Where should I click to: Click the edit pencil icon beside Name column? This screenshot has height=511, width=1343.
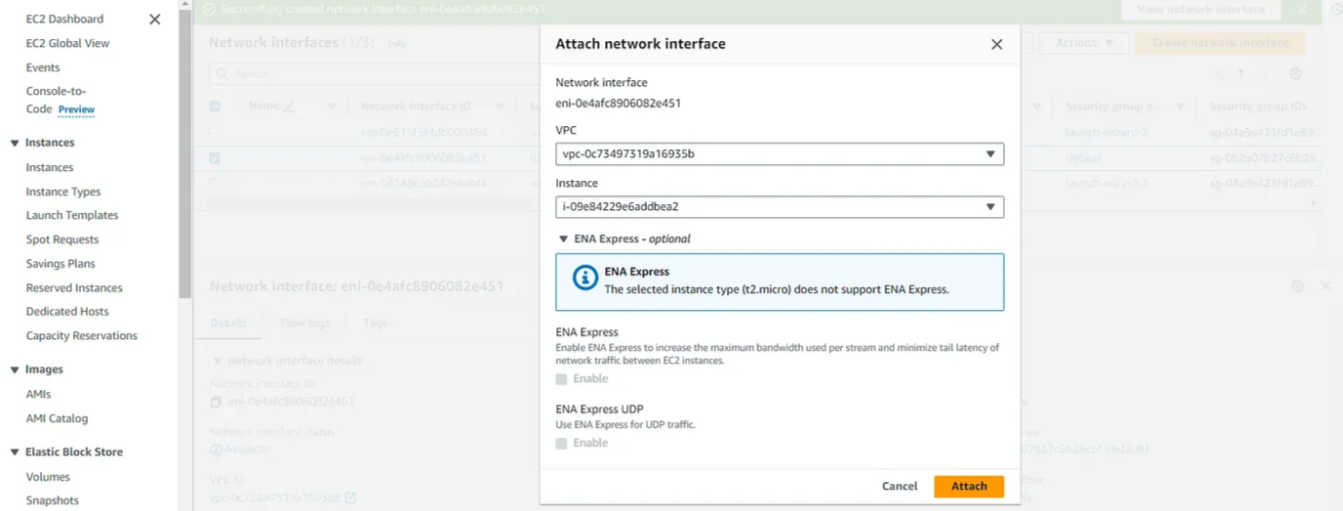tap(289, 106)
